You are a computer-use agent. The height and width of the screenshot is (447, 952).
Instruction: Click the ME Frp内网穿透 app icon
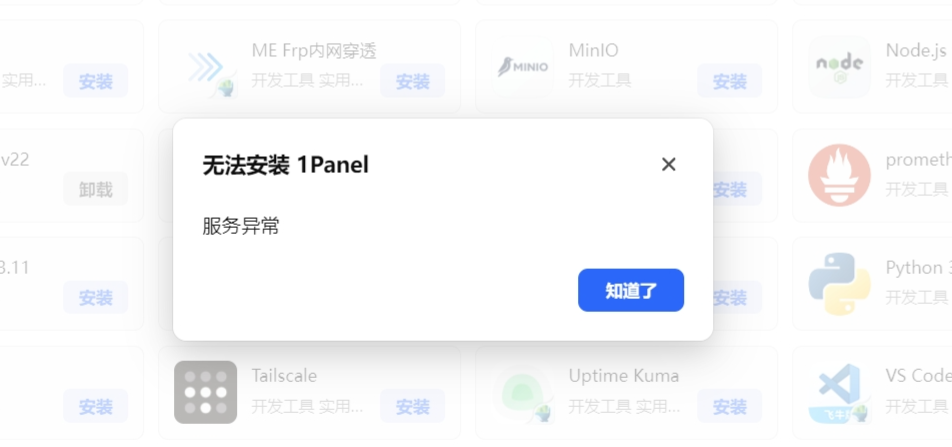[206, 67]
